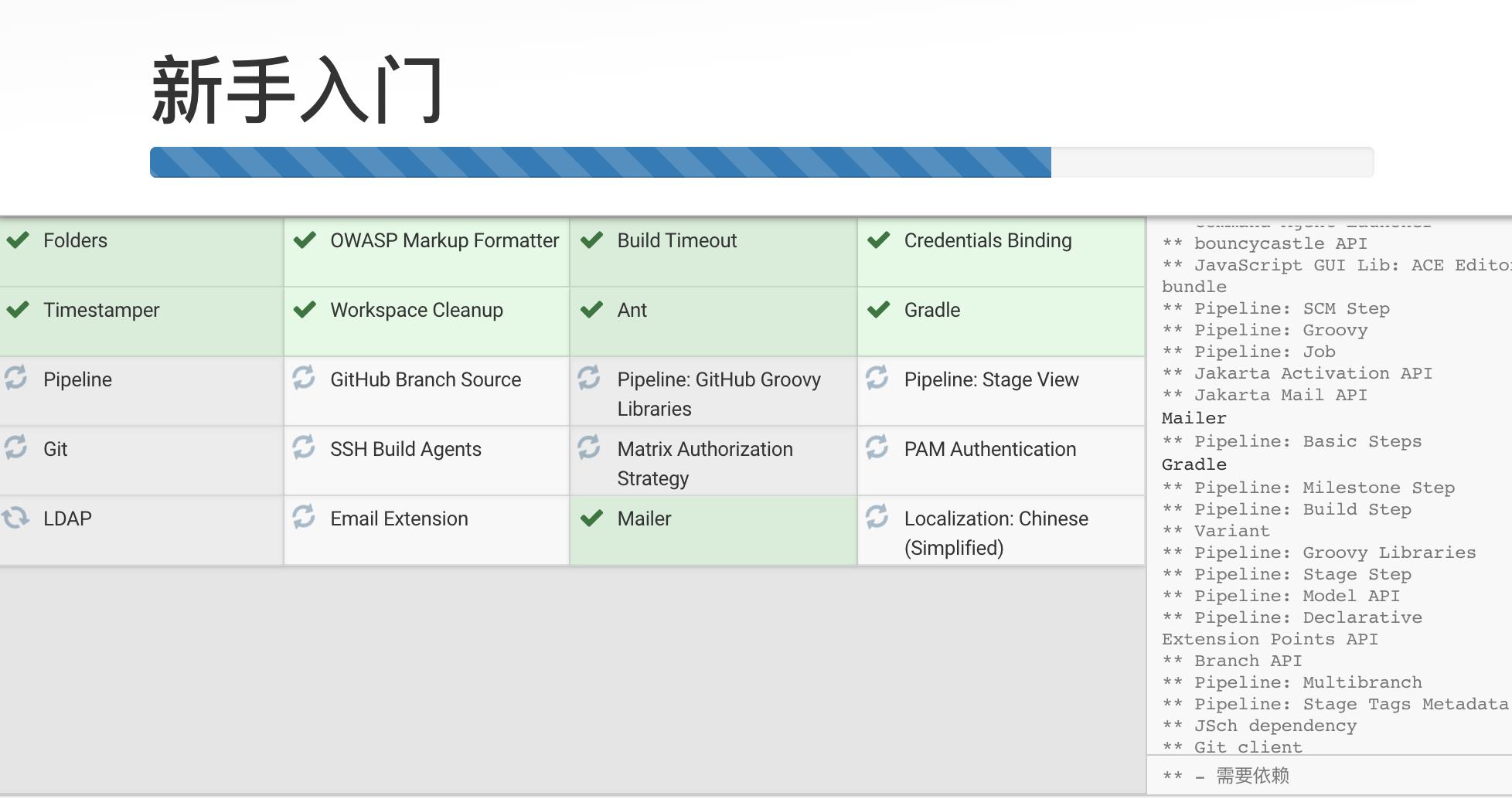This screenshot has width=1512, height=799.
Task: Select the Matrix Authorization Strategy label
Action: point(705,464)
